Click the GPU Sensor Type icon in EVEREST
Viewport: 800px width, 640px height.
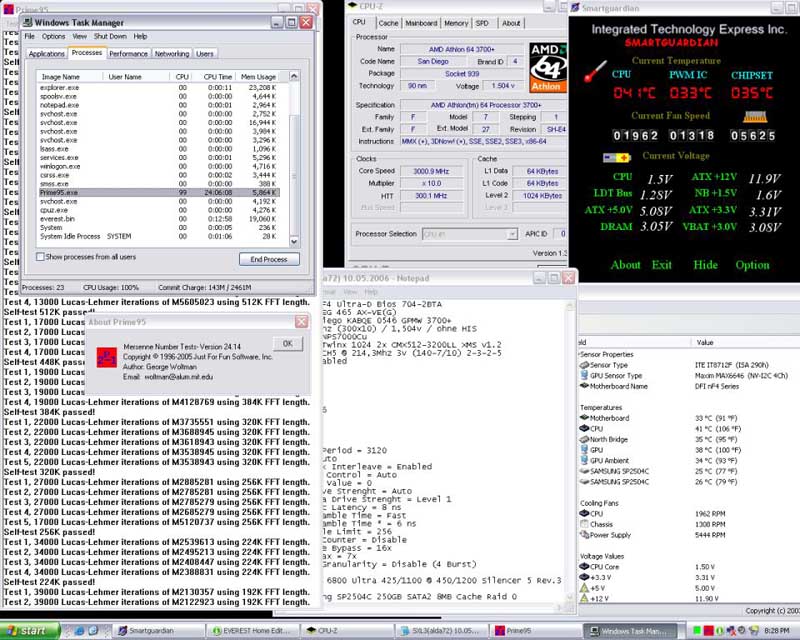(x=584, y=375)
